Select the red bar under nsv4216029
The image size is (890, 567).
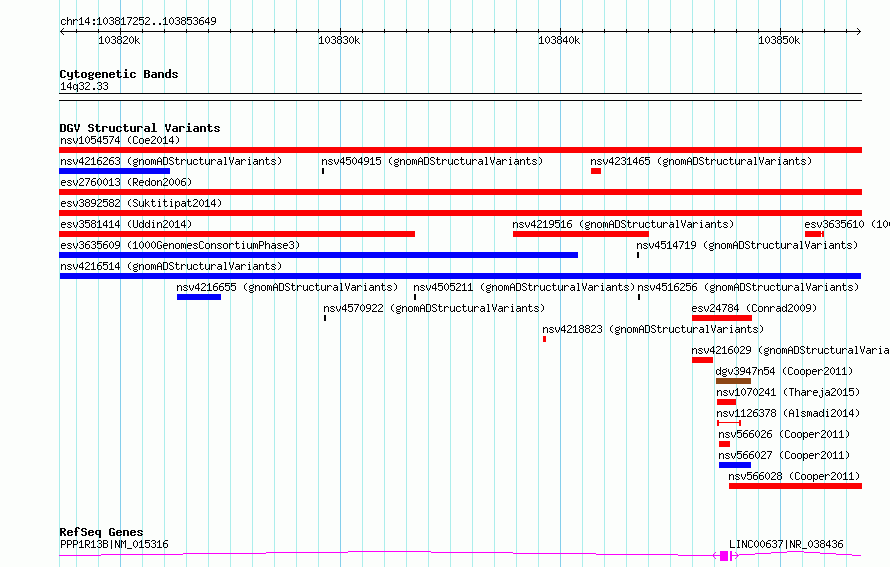tap(703, 360)
